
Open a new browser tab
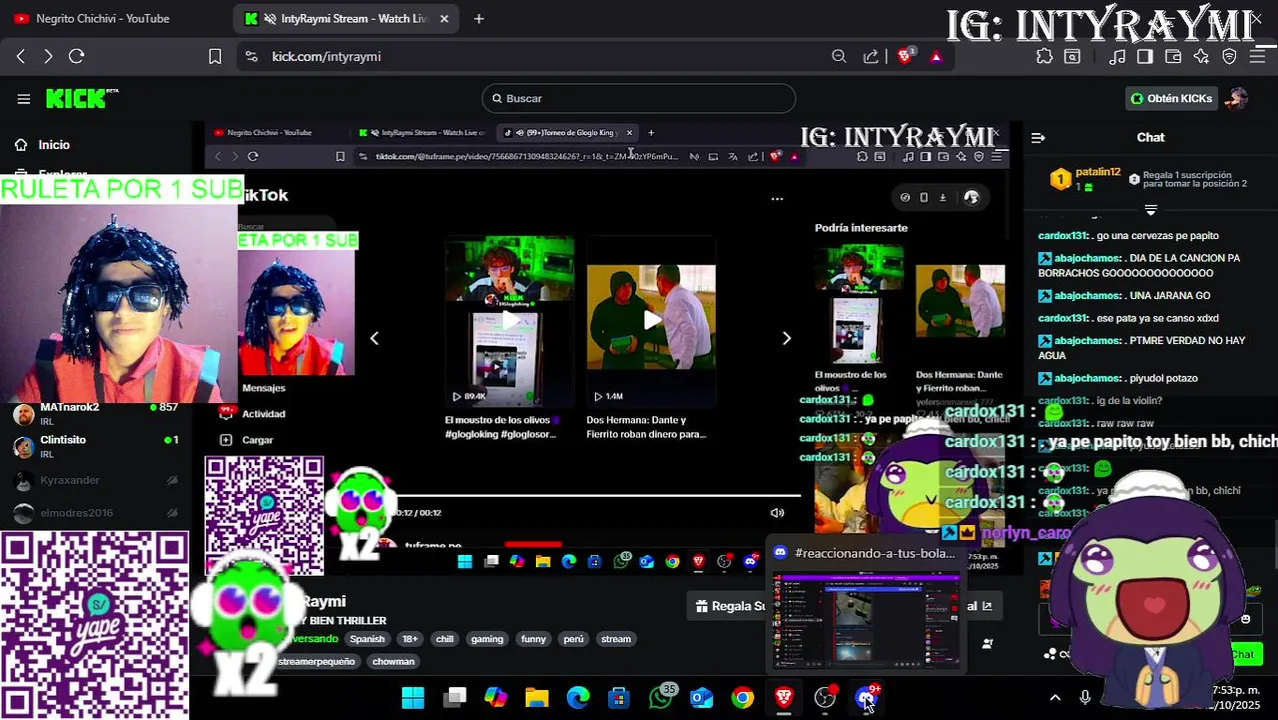479,18
